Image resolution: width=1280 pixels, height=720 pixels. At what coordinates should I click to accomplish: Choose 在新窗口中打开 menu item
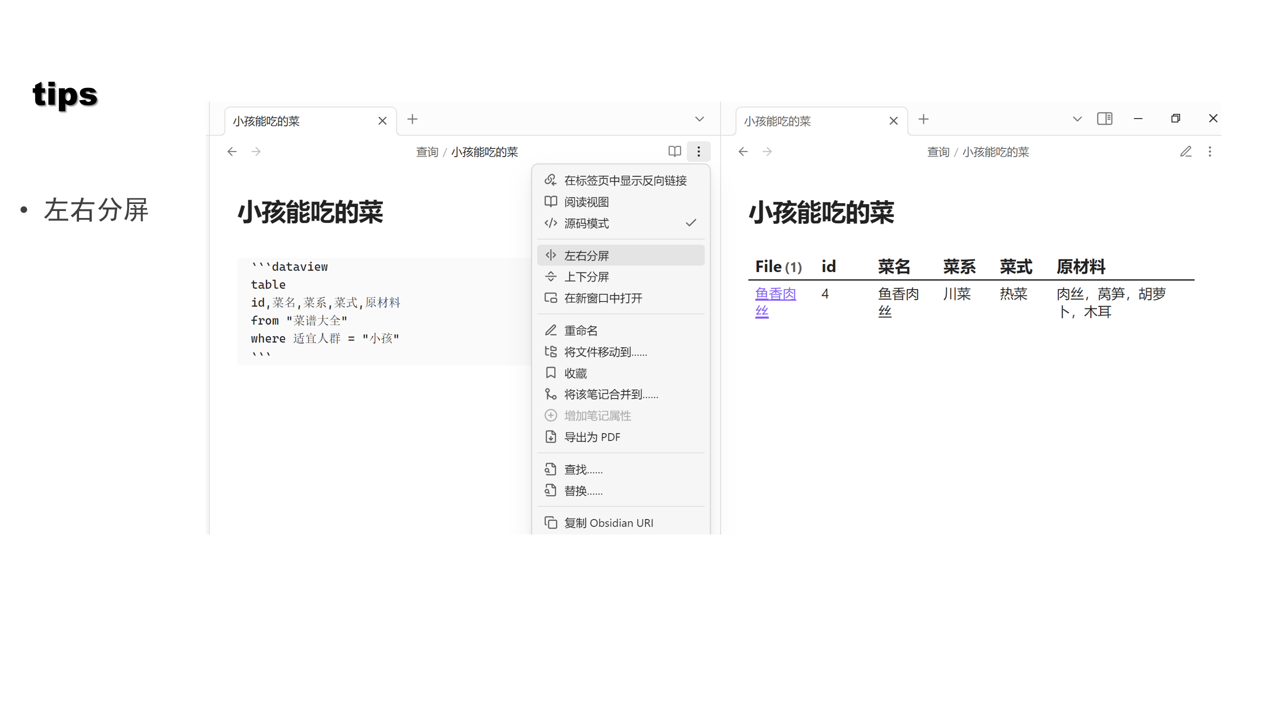[x=621, y=298]
